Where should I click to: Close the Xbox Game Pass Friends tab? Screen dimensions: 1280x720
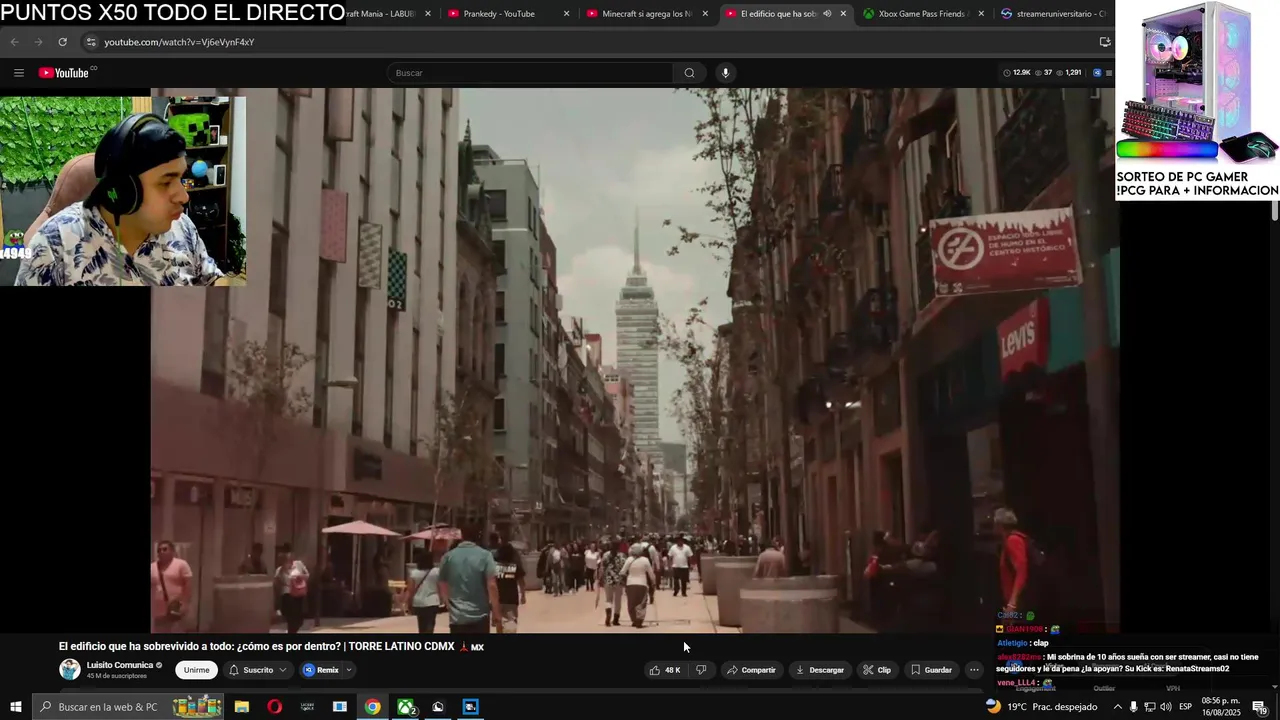(981, 14)
